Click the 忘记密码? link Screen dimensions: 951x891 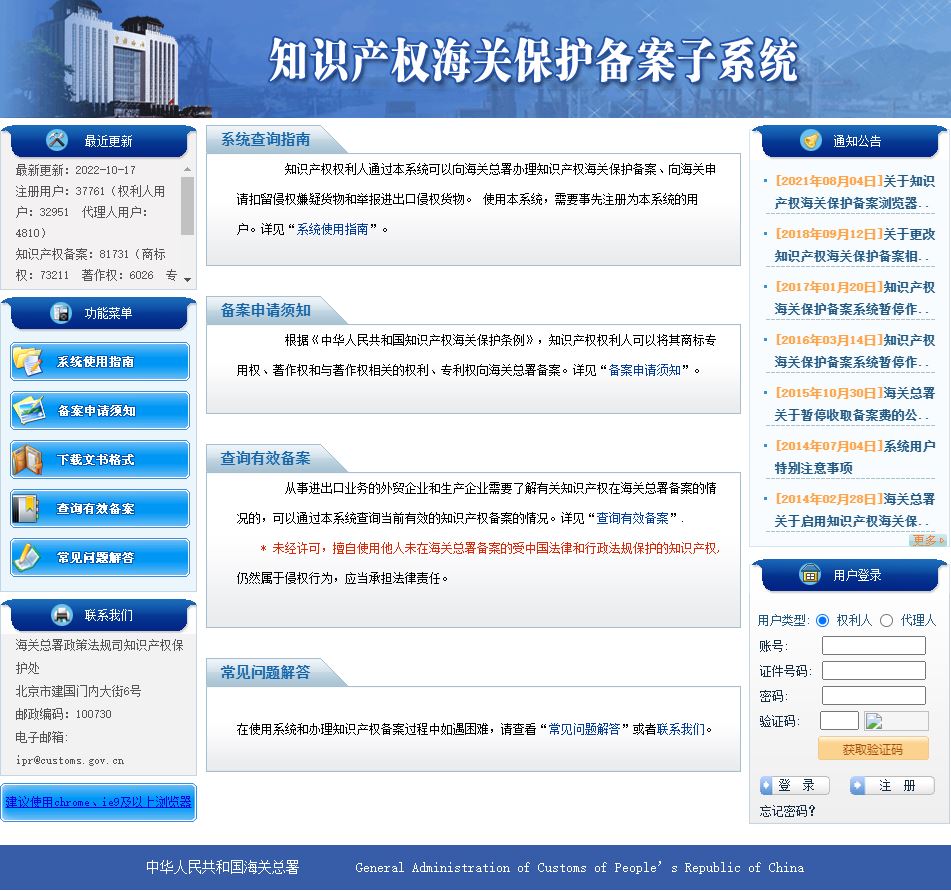point(787,811)
